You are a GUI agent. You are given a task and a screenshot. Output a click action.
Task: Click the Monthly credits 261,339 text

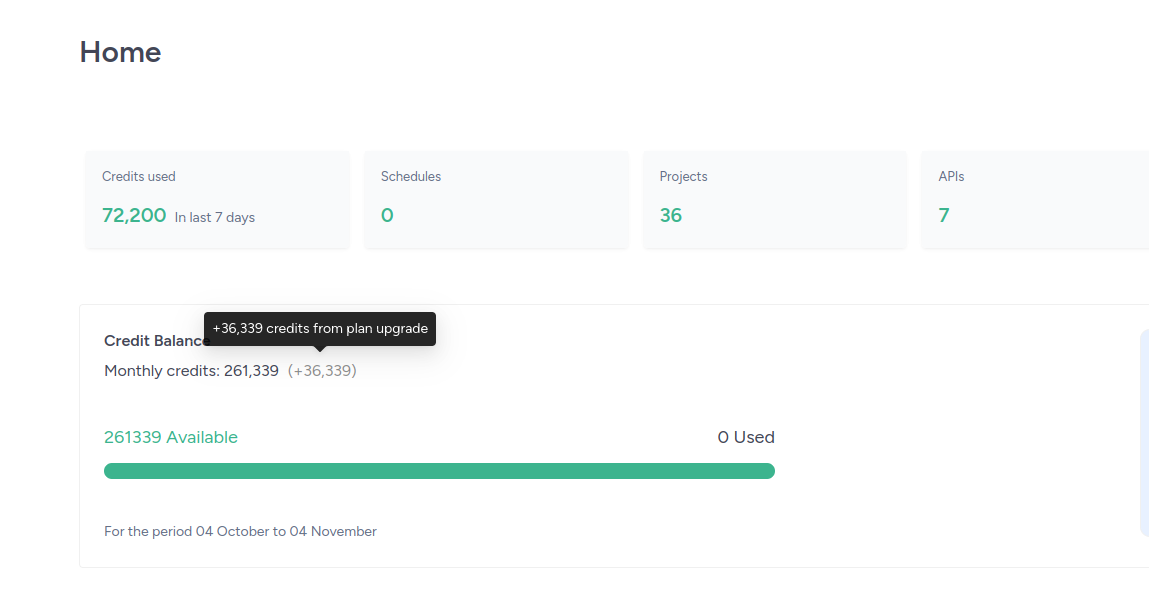click(191, 371)
